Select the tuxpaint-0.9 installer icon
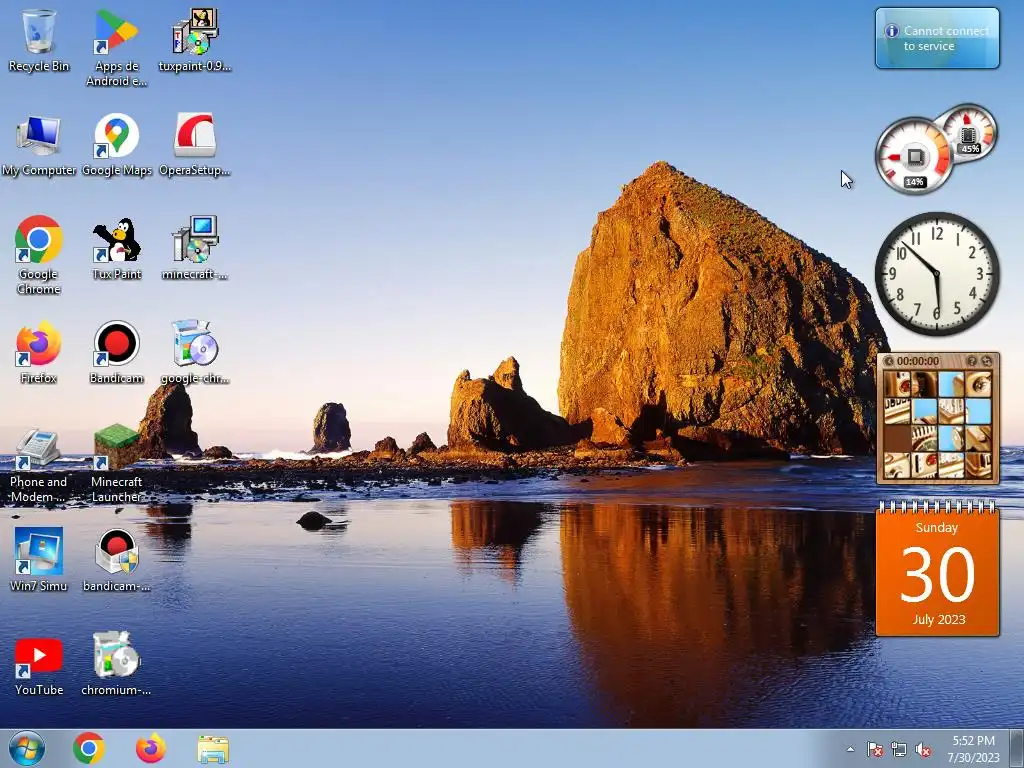The height and width of the screenshot is (768, 1024). [195, 40]
